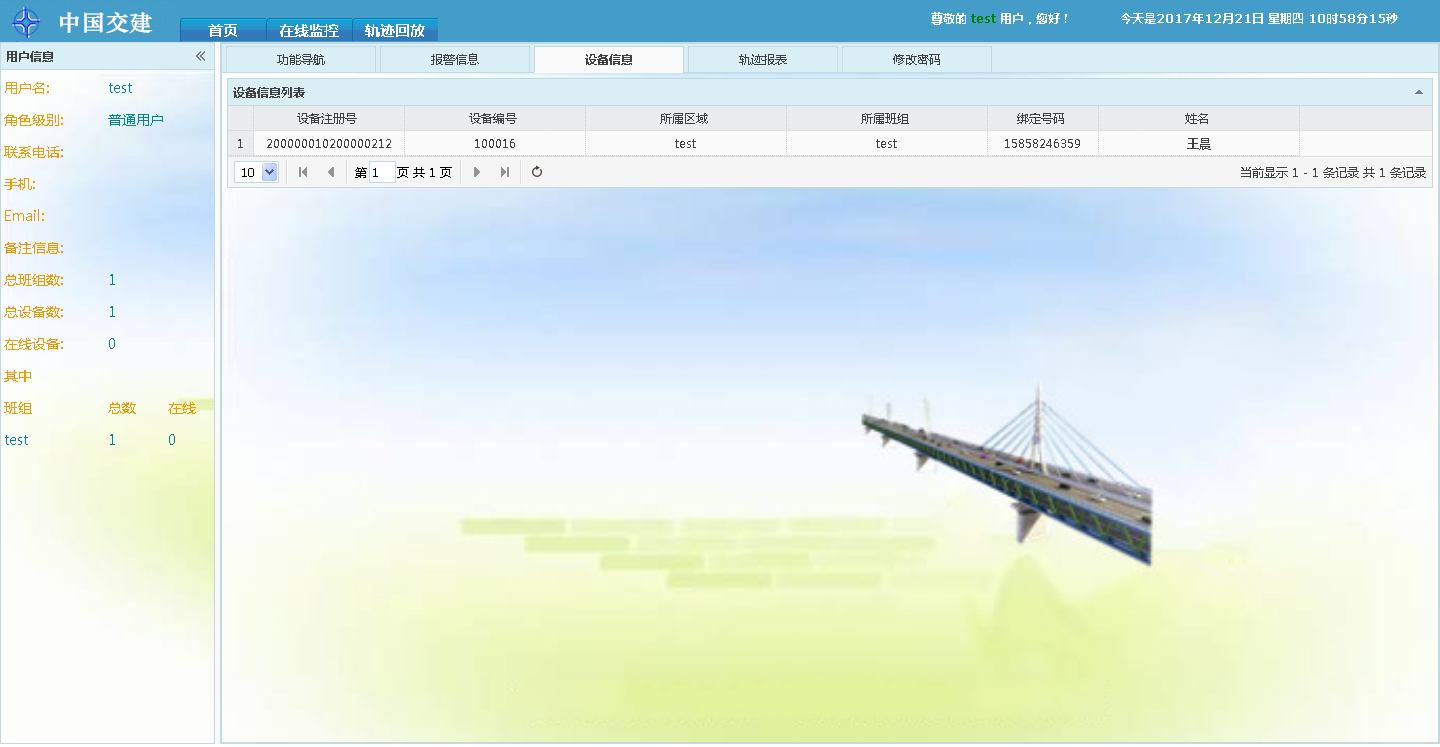
Task: Collapse the 用户信息 sidebar panel
Action: (200, 57)
